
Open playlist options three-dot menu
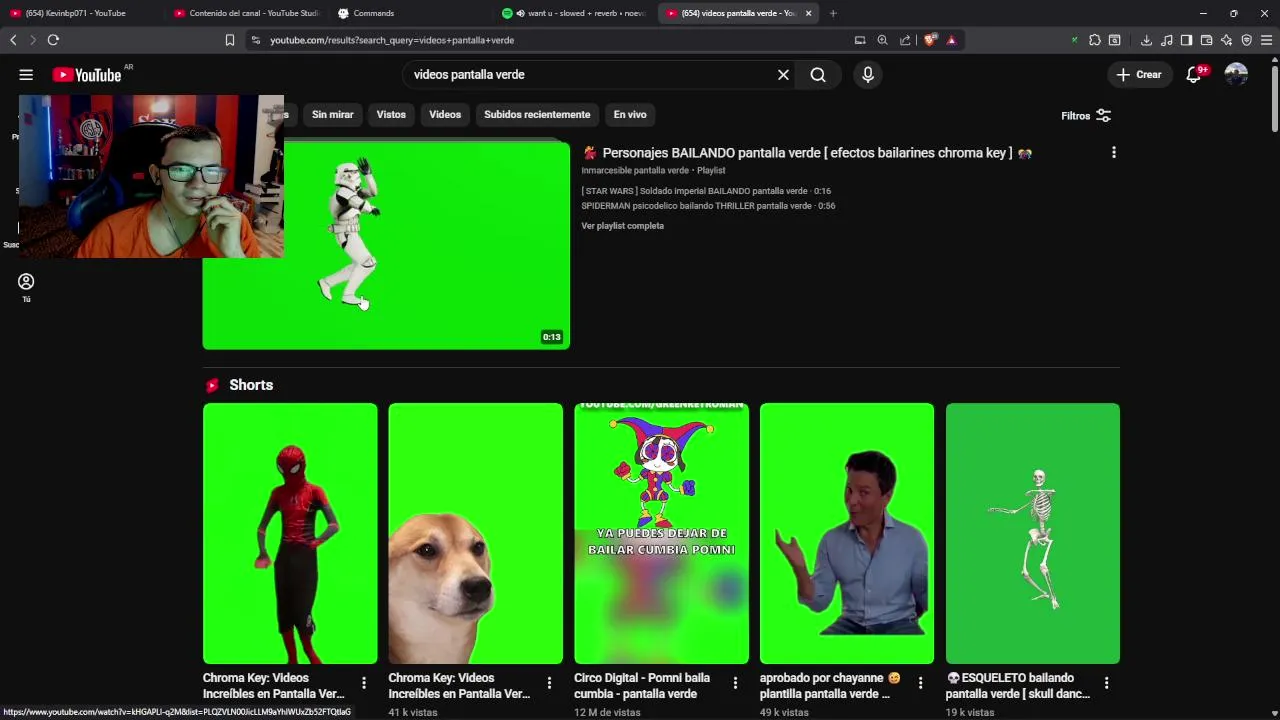(x=1113, y=153)
